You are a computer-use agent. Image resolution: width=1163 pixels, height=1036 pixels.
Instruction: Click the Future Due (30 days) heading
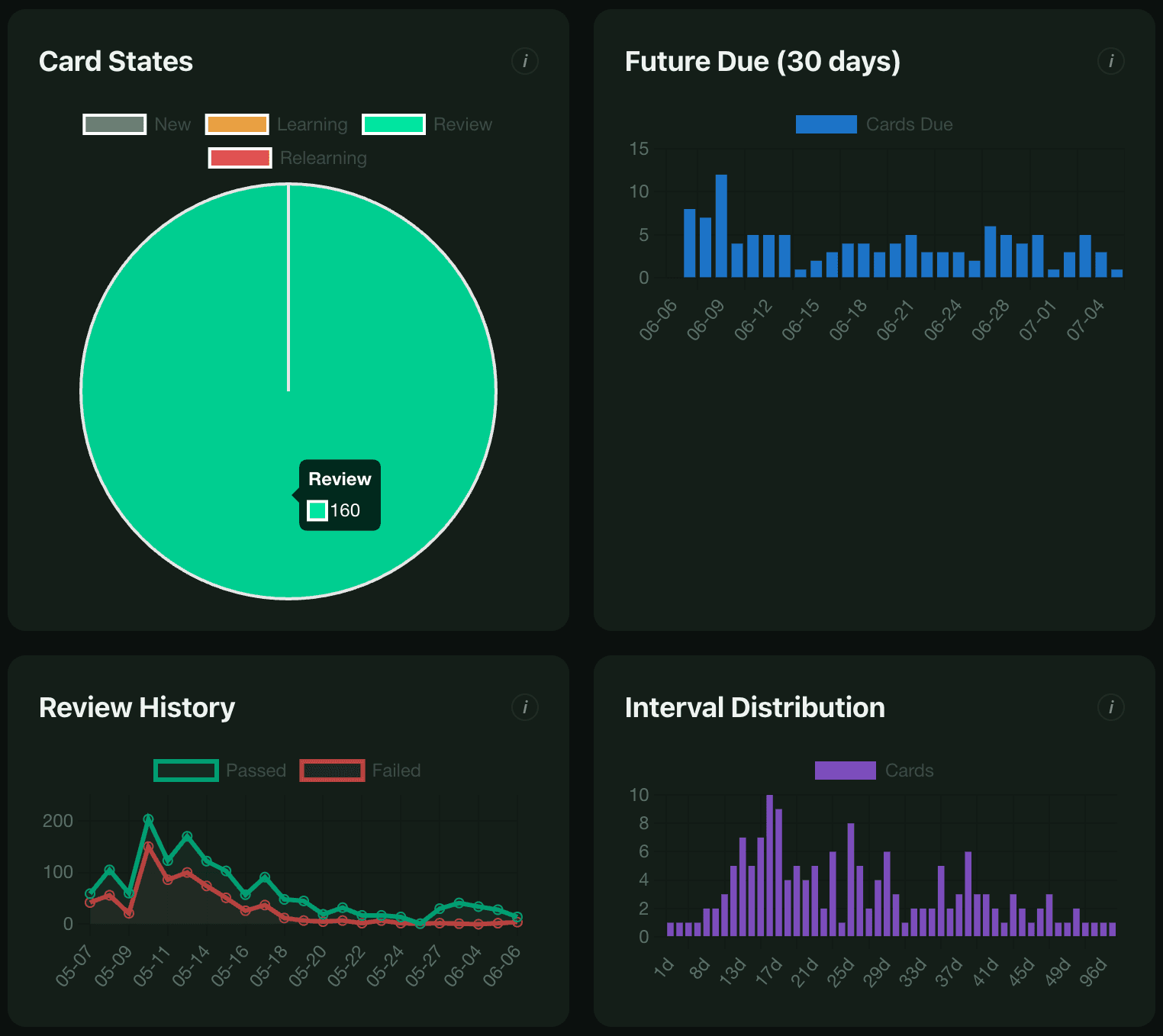pos(762,61)
